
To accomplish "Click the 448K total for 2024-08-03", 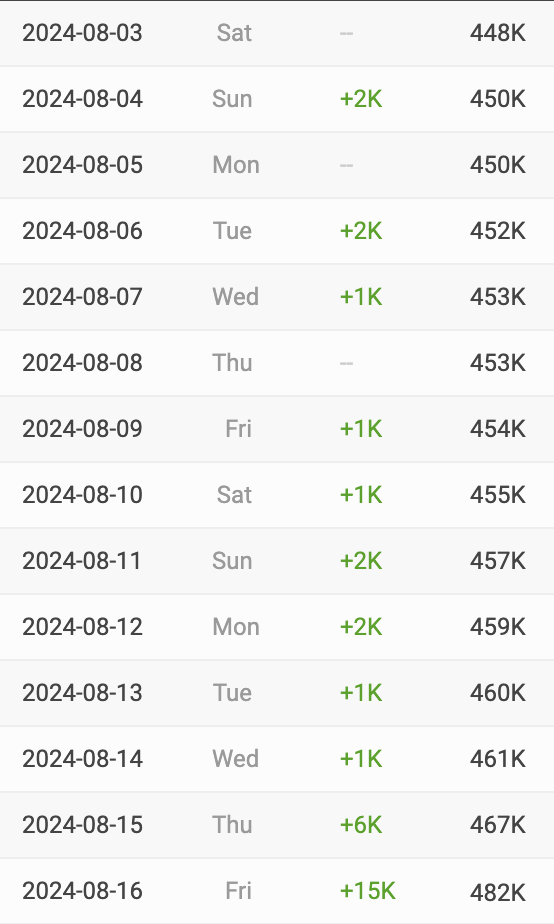I will [x=497, y=33].
